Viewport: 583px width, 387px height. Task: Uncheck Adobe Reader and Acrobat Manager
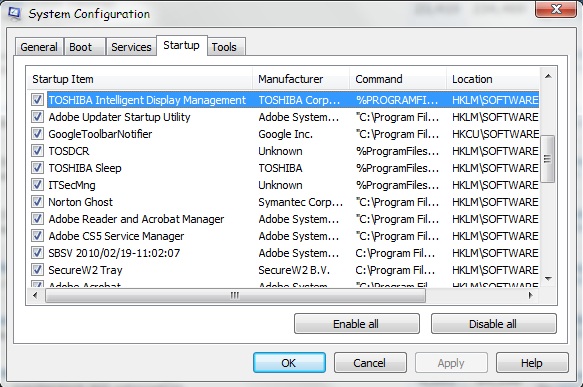[37, 219]
